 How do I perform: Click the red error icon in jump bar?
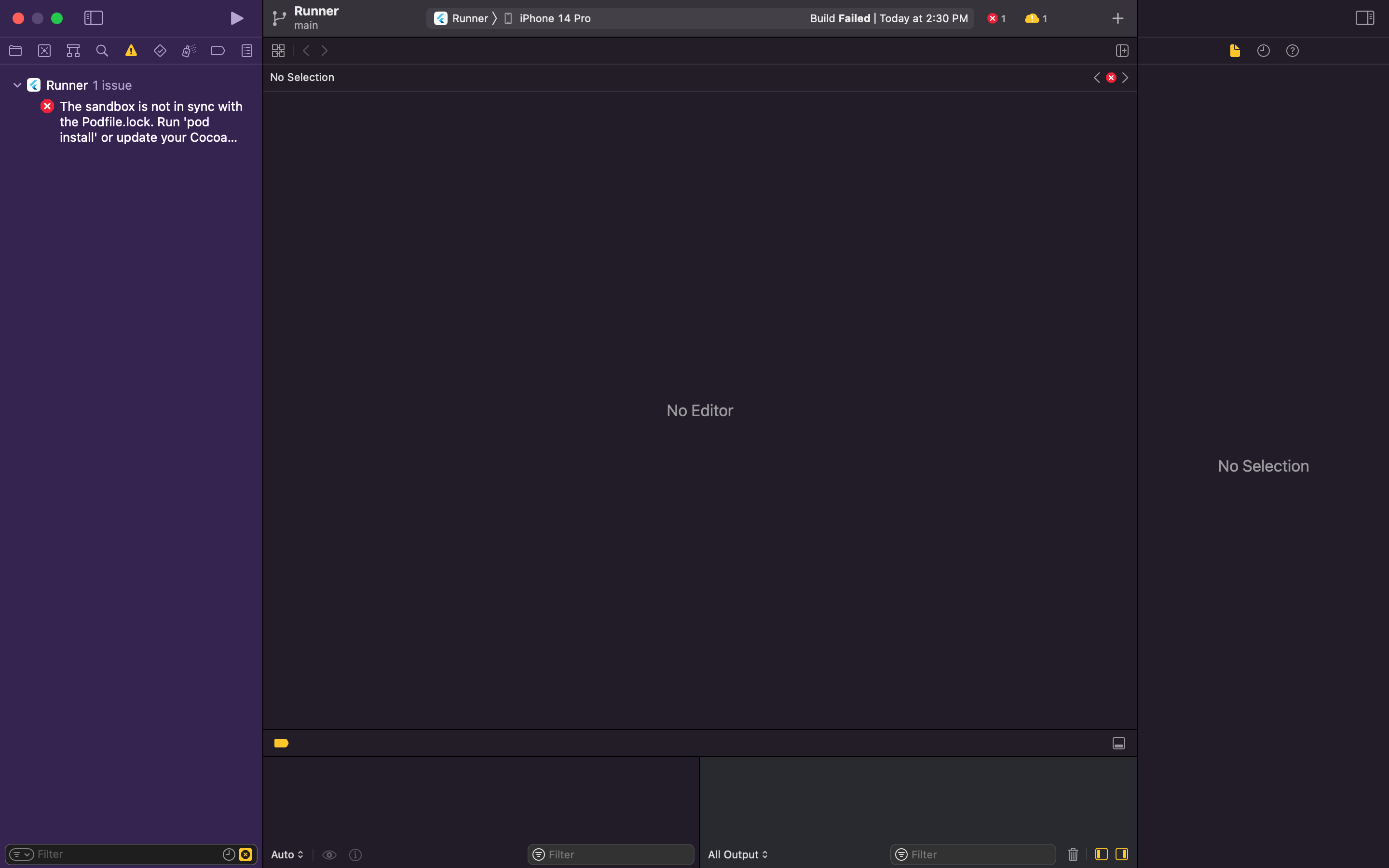1111,78
